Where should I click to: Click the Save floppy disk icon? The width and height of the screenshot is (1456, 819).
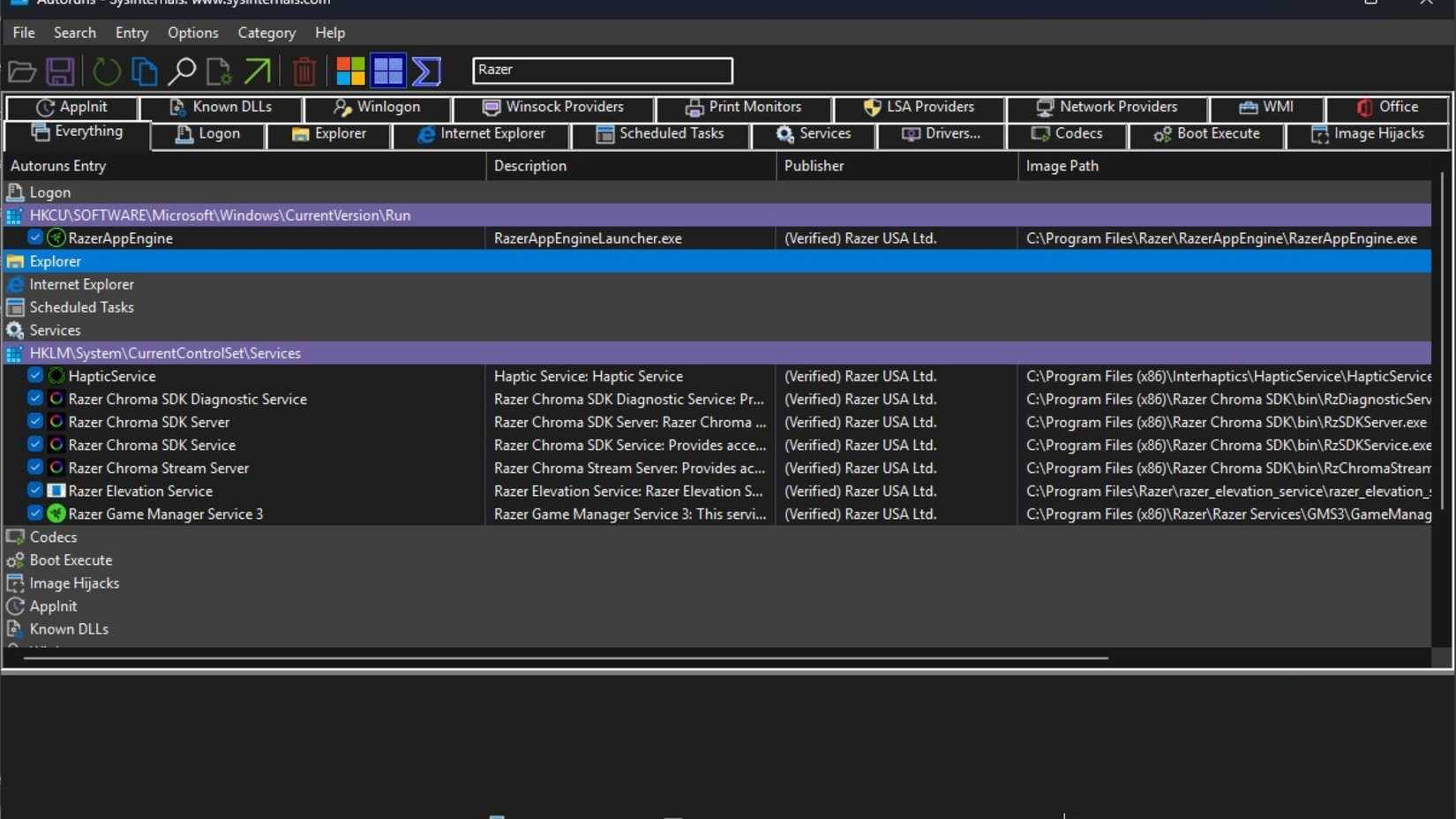(60, 71)
